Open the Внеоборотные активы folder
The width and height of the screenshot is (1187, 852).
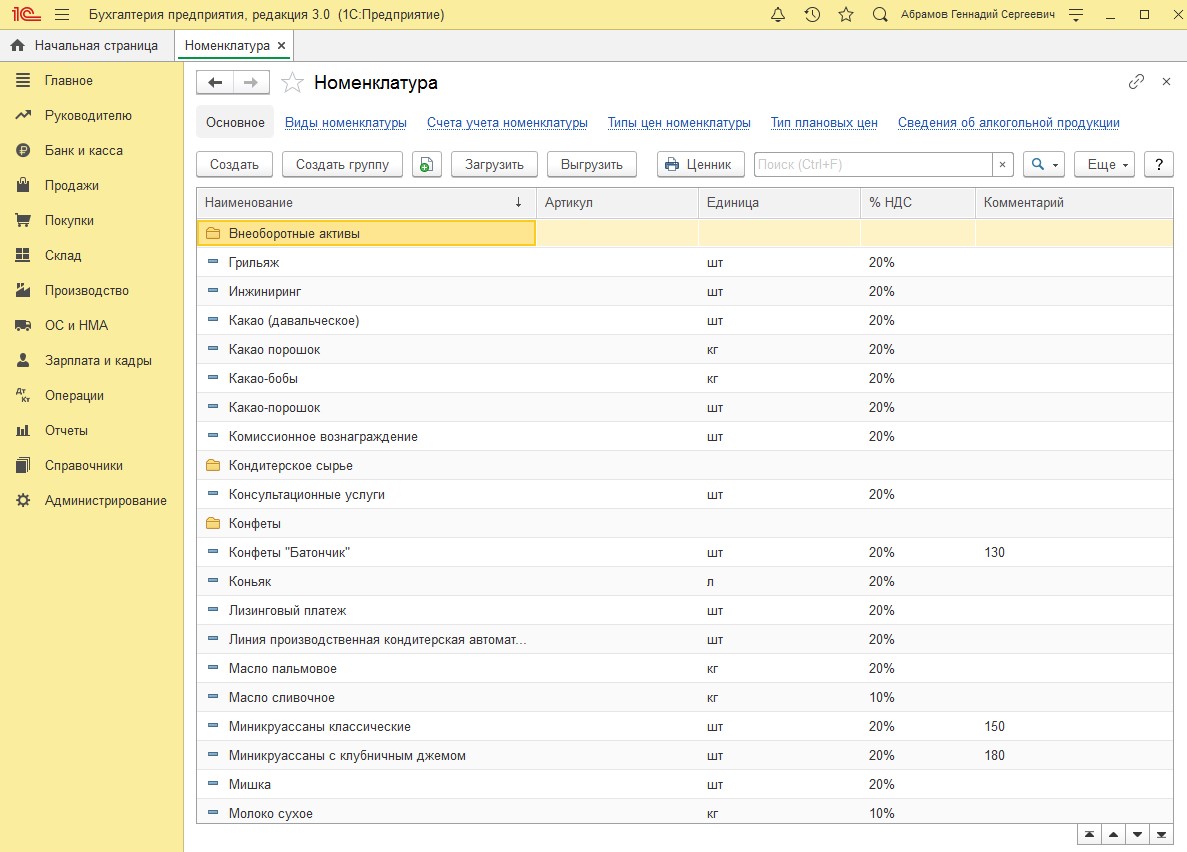click(x=294, y=234)
